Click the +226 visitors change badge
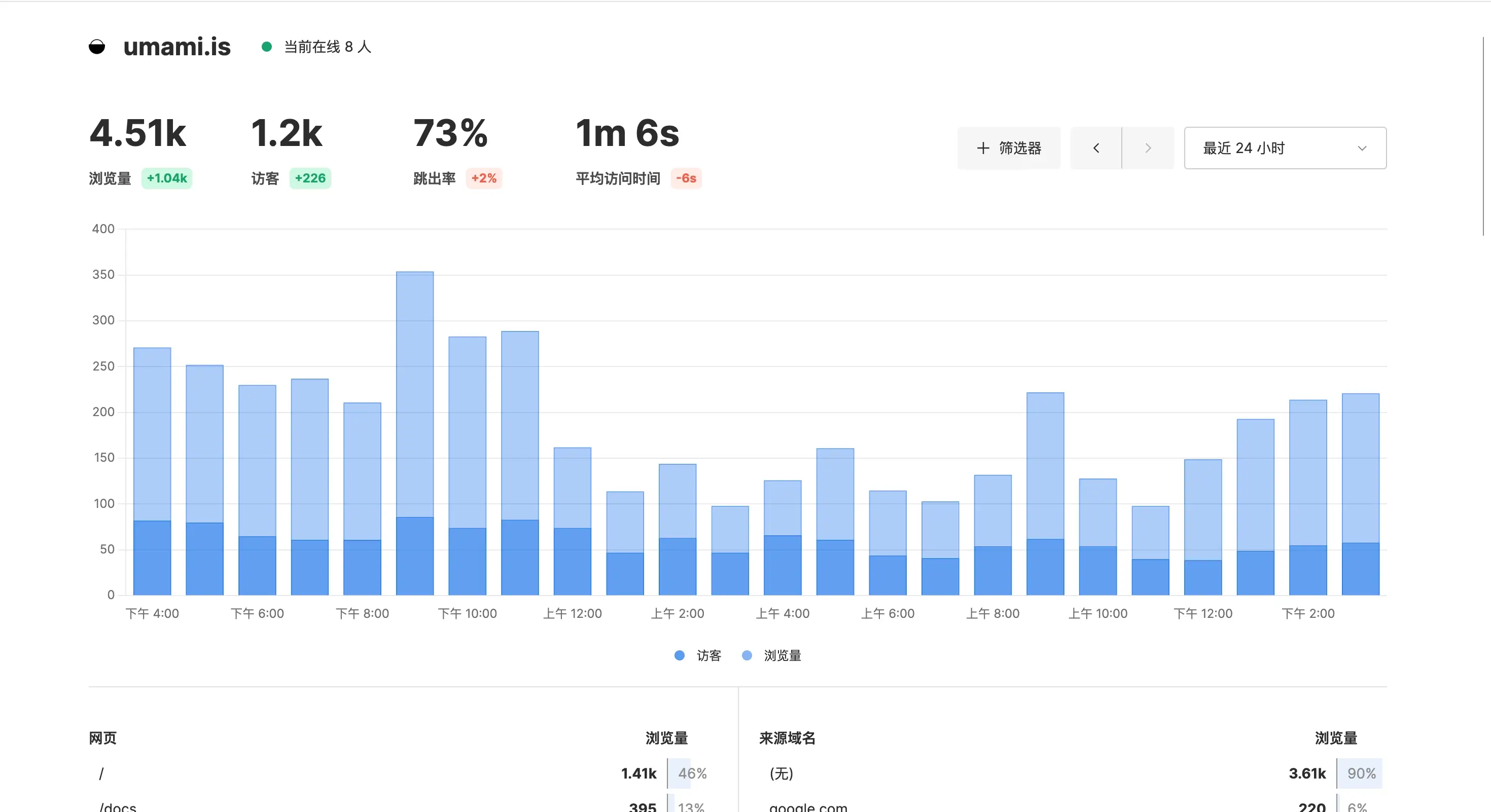 click(x=310, y=178)
